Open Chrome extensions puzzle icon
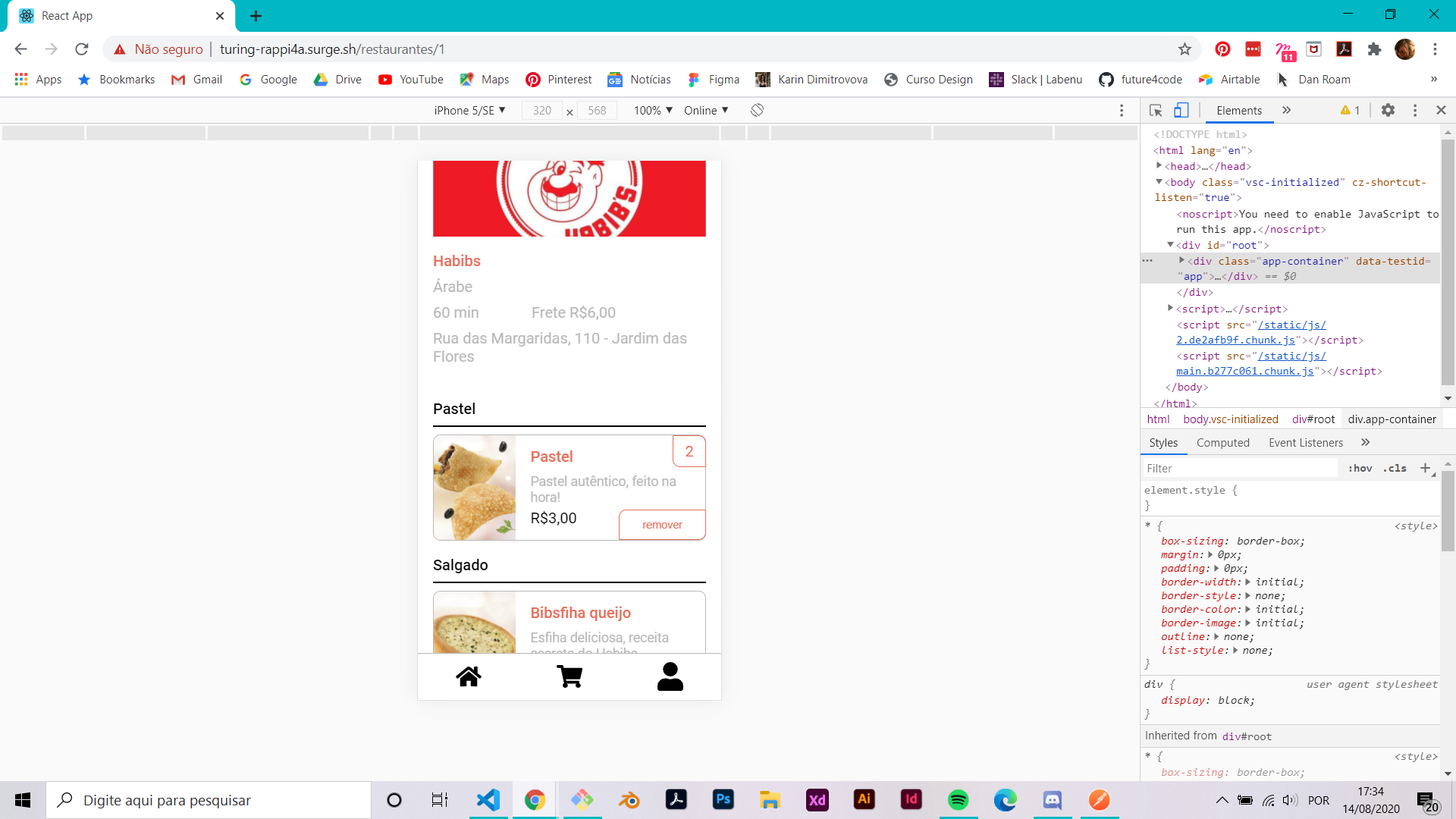Screen dimensions: 1456x819 click(x=1374, y=49)
